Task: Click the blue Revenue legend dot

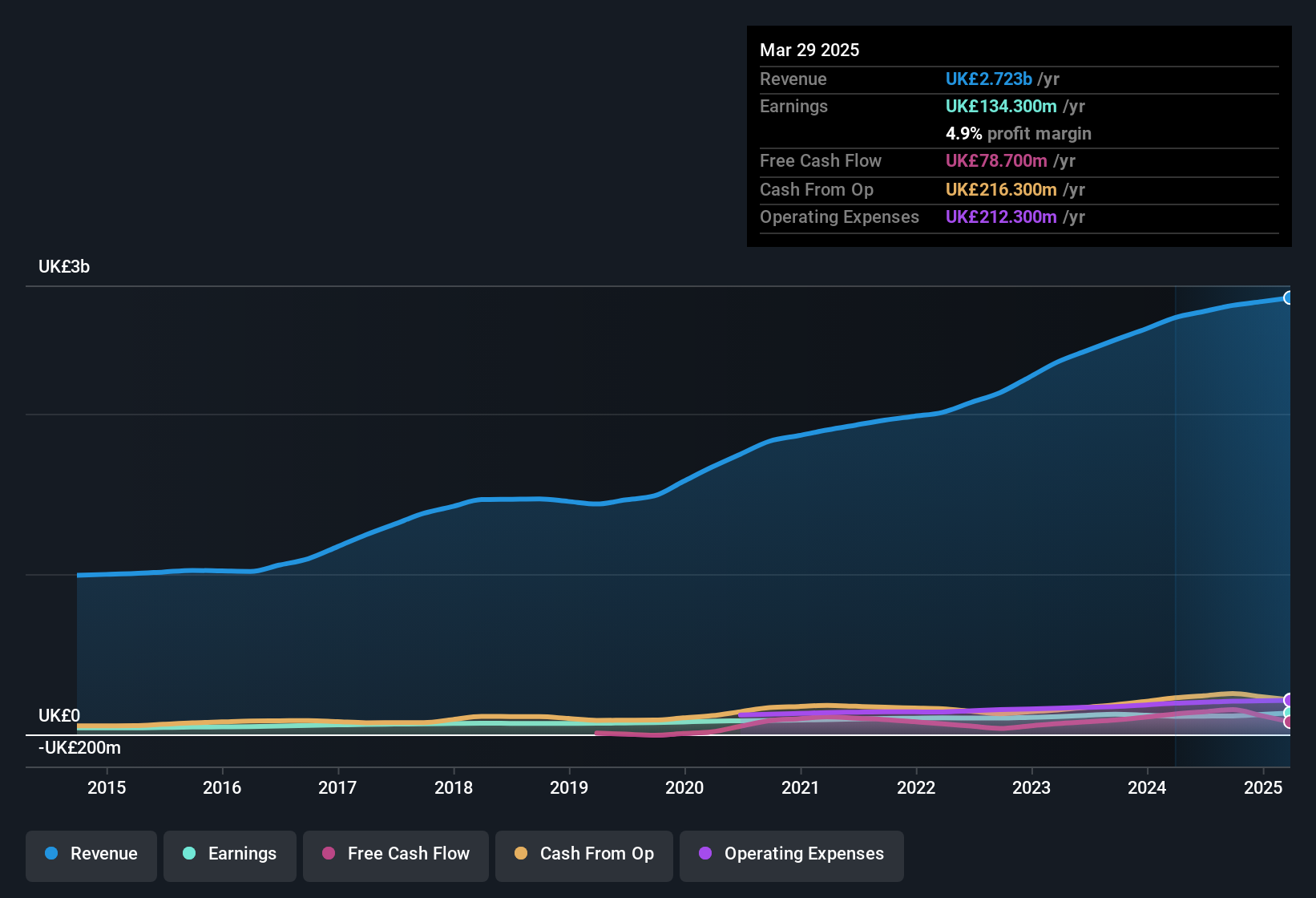Action: 51,854
